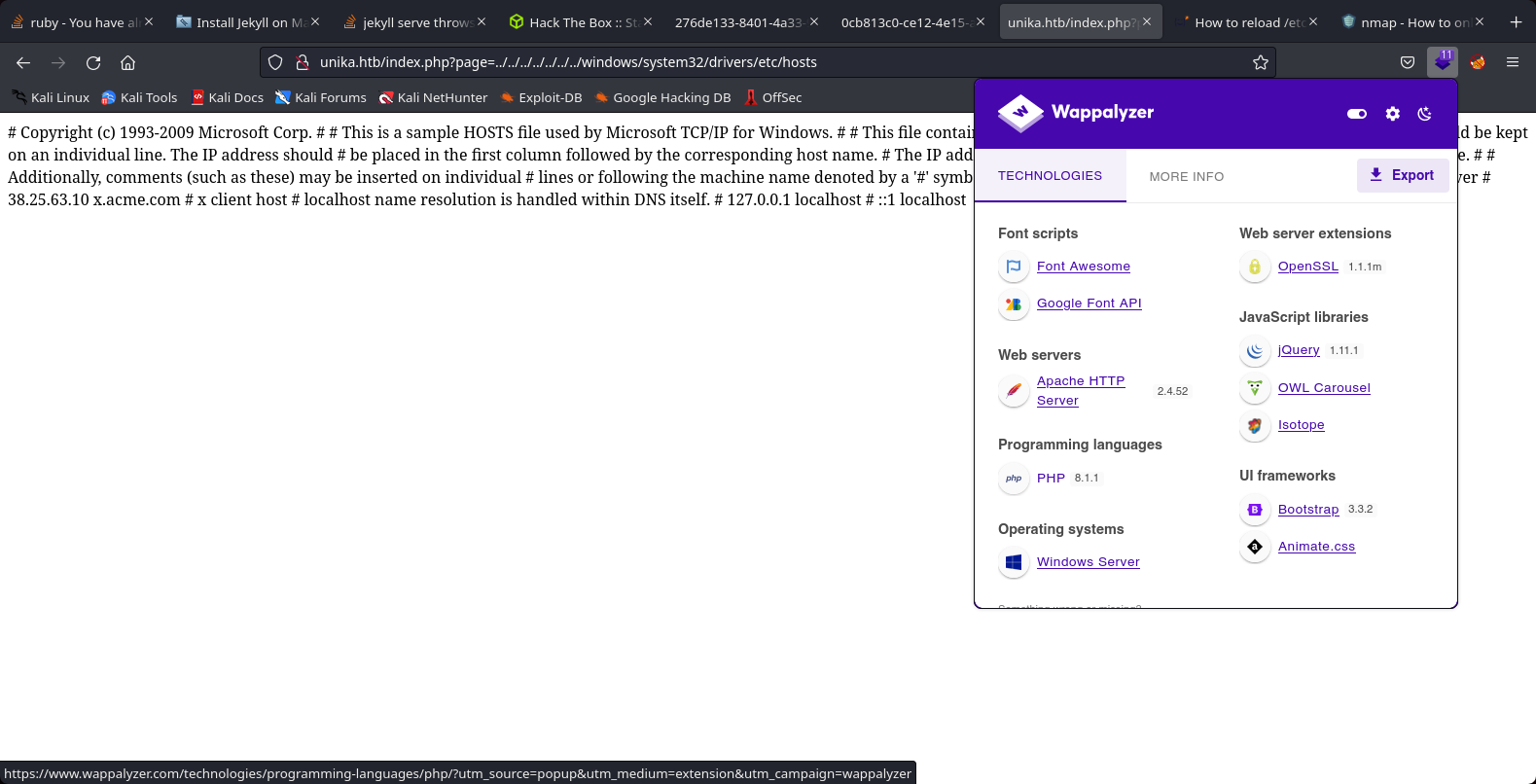Switch to the 'jekyll serve throws' tab
Image resolution: width=1536 pixels, height=784 pixels.
[413, 21]
